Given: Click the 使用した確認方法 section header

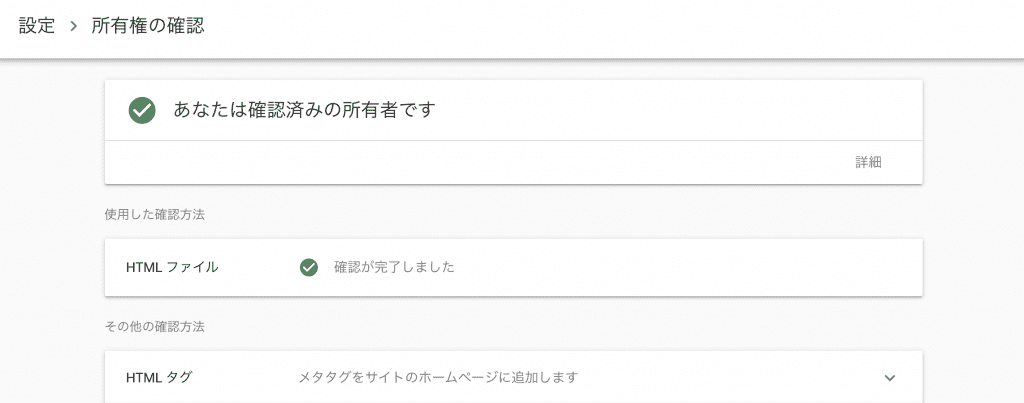Looking at the screenshot, I should tap(155, 214).
